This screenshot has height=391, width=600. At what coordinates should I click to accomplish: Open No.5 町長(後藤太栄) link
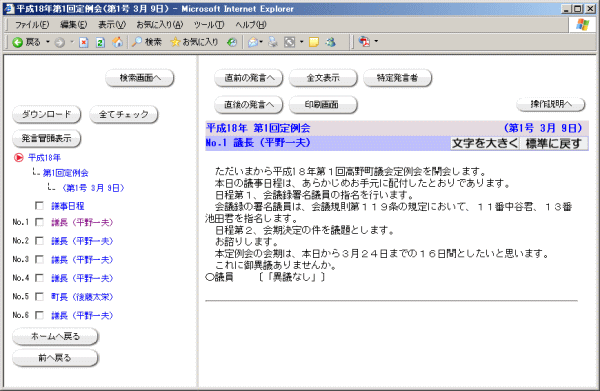point(82,297)
